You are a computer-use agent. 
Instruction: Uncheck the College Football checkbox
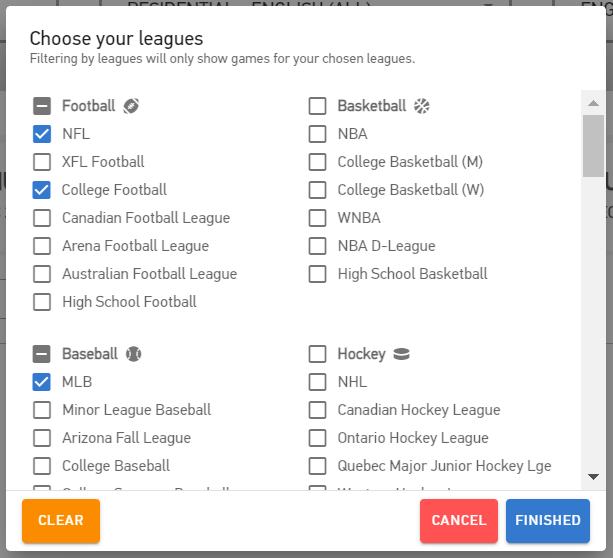[42, 190]
